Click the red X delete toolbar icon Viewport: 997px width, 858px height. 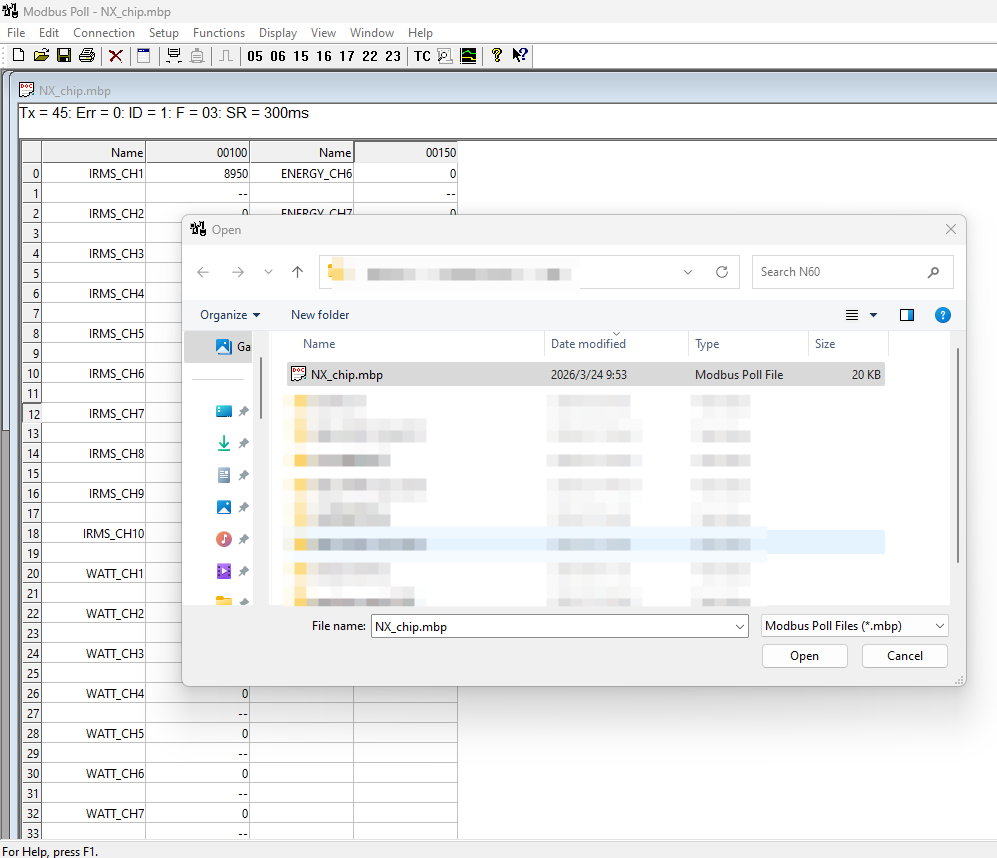point(116,56)
